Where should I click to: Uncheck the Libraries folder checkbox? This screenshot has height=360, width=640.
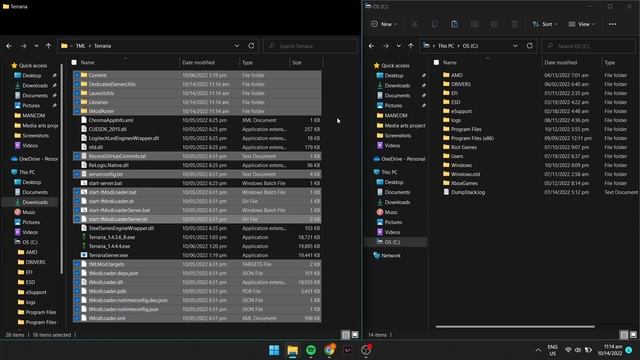click(77, 102)
